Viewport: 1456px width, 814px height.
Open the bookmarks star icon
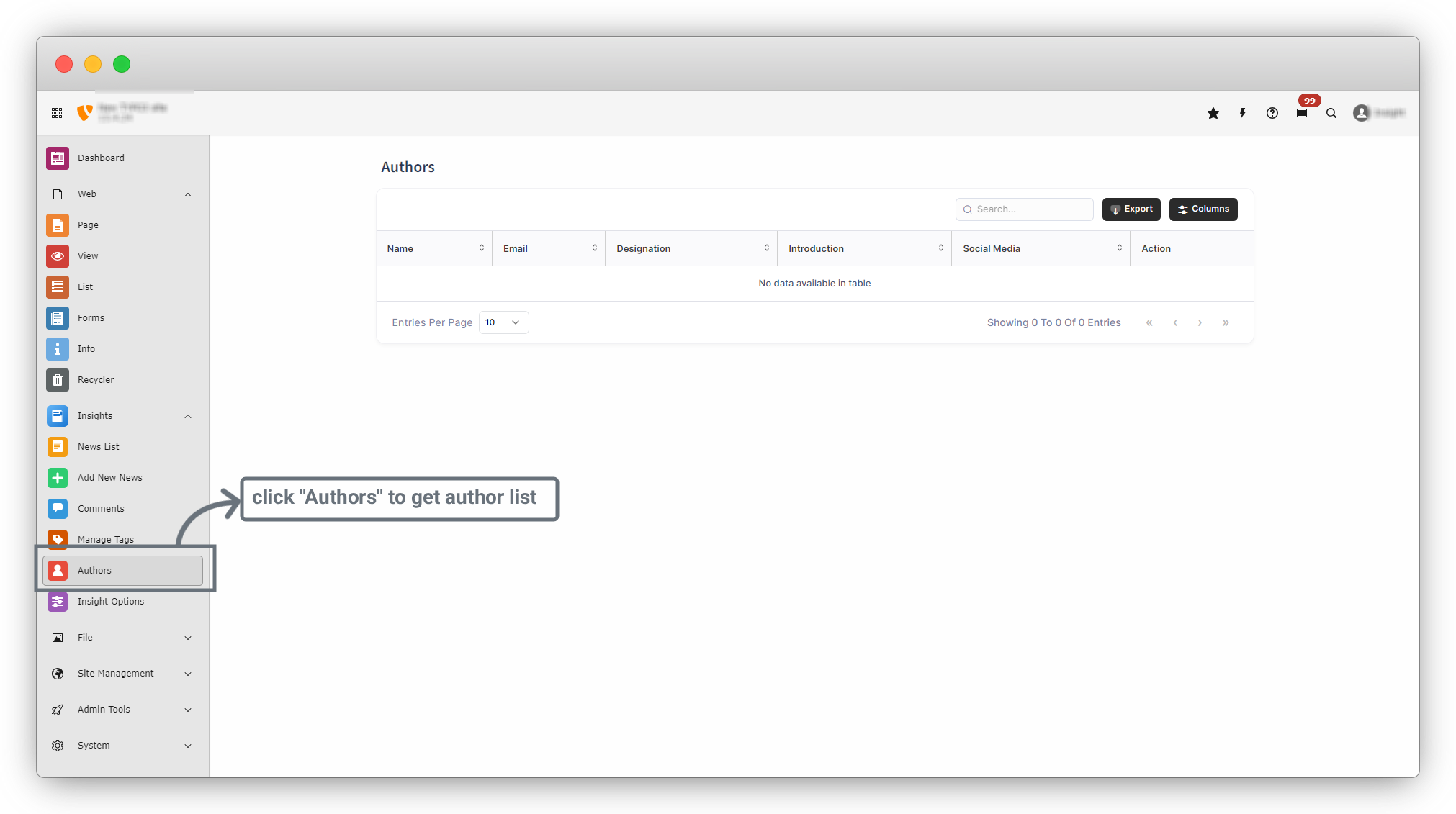1213,113
